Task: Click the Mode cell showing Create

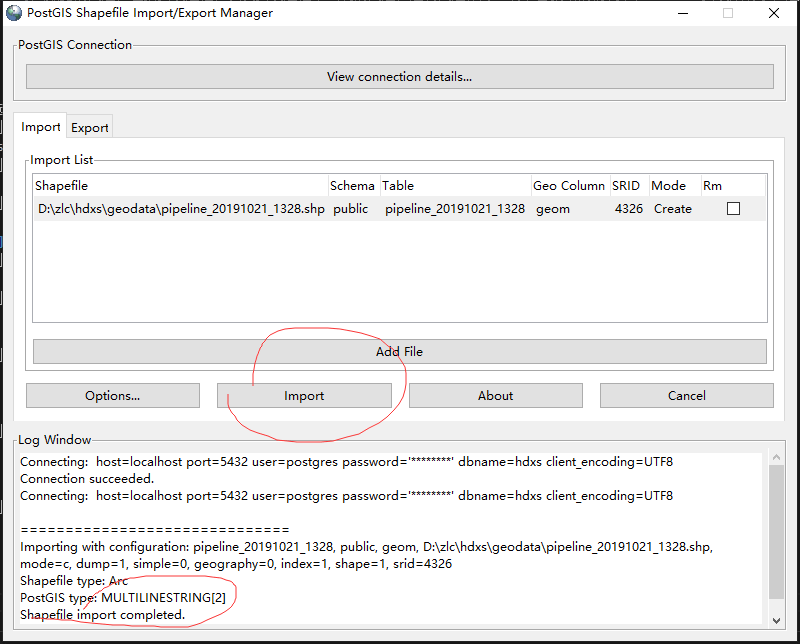Action: point(672,209)
